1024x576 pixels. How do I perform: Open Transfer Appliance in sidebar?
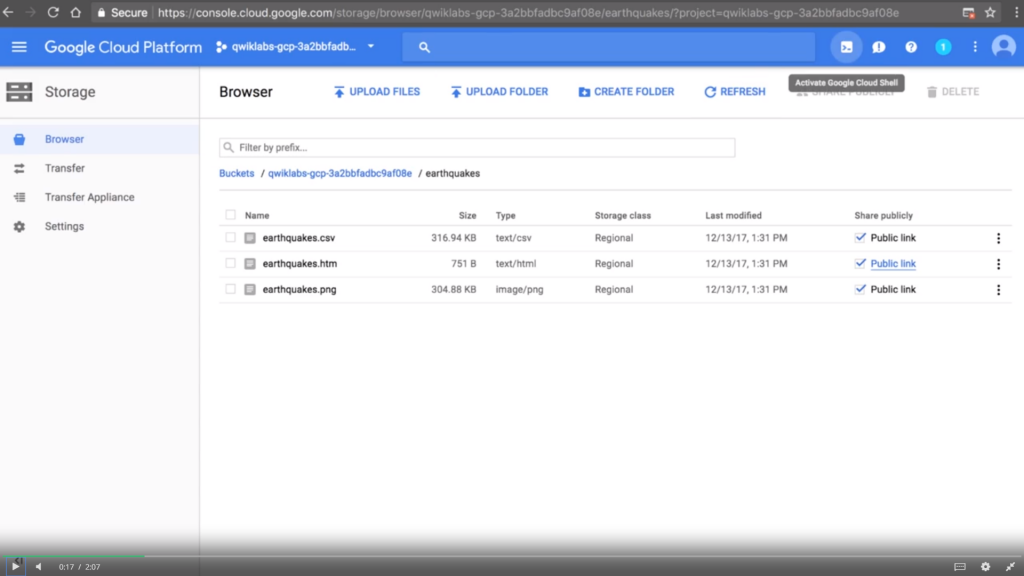pos(99,197)
